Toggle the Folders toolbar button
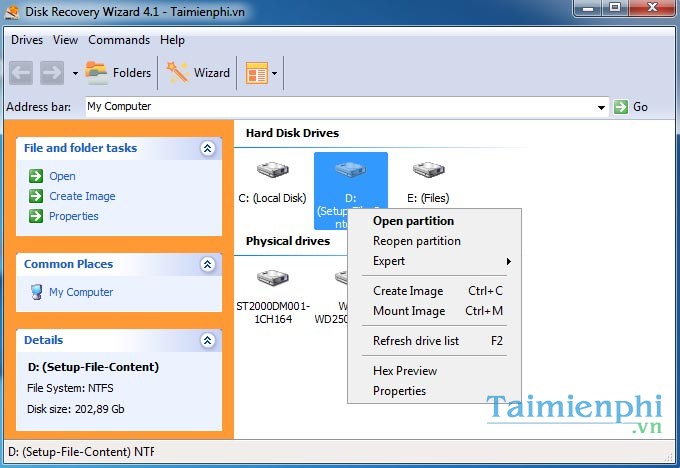 tap(118, 72)
